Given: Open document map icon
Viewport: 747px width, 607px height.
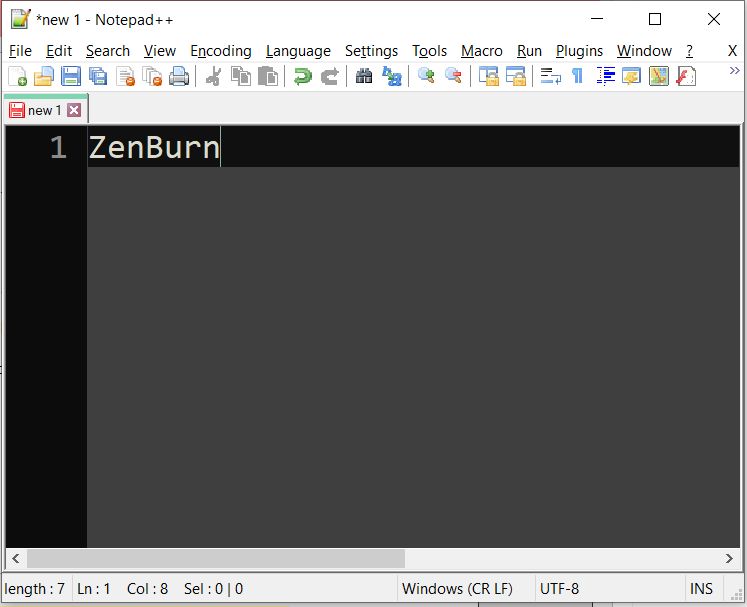Looking at the screenshot, I should (659, 76).
